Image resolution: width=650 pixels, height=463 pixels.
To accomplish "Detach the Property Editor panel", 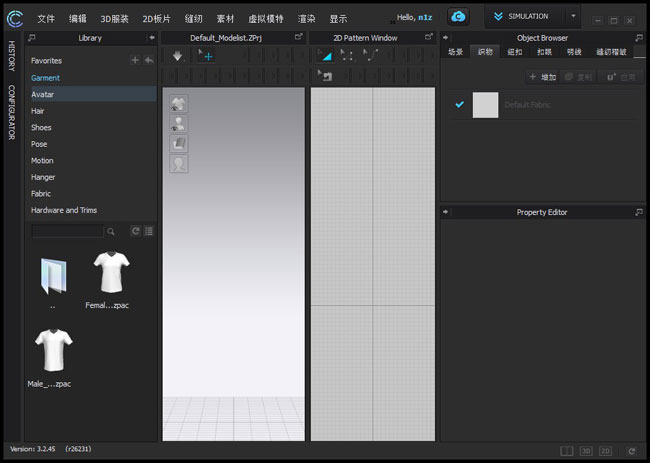I will [x=639, y=212].
